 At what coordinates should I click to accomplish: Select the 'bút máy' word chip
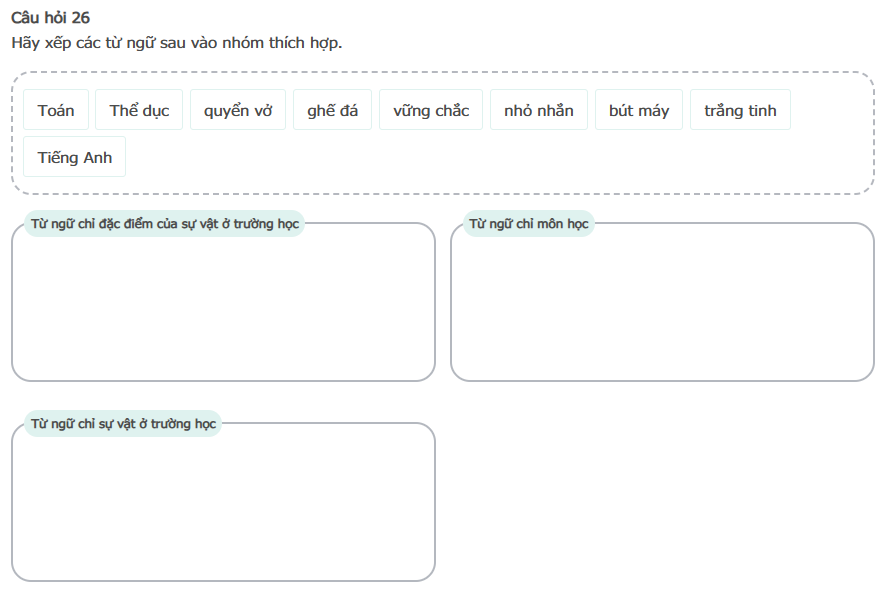point(638,110)
